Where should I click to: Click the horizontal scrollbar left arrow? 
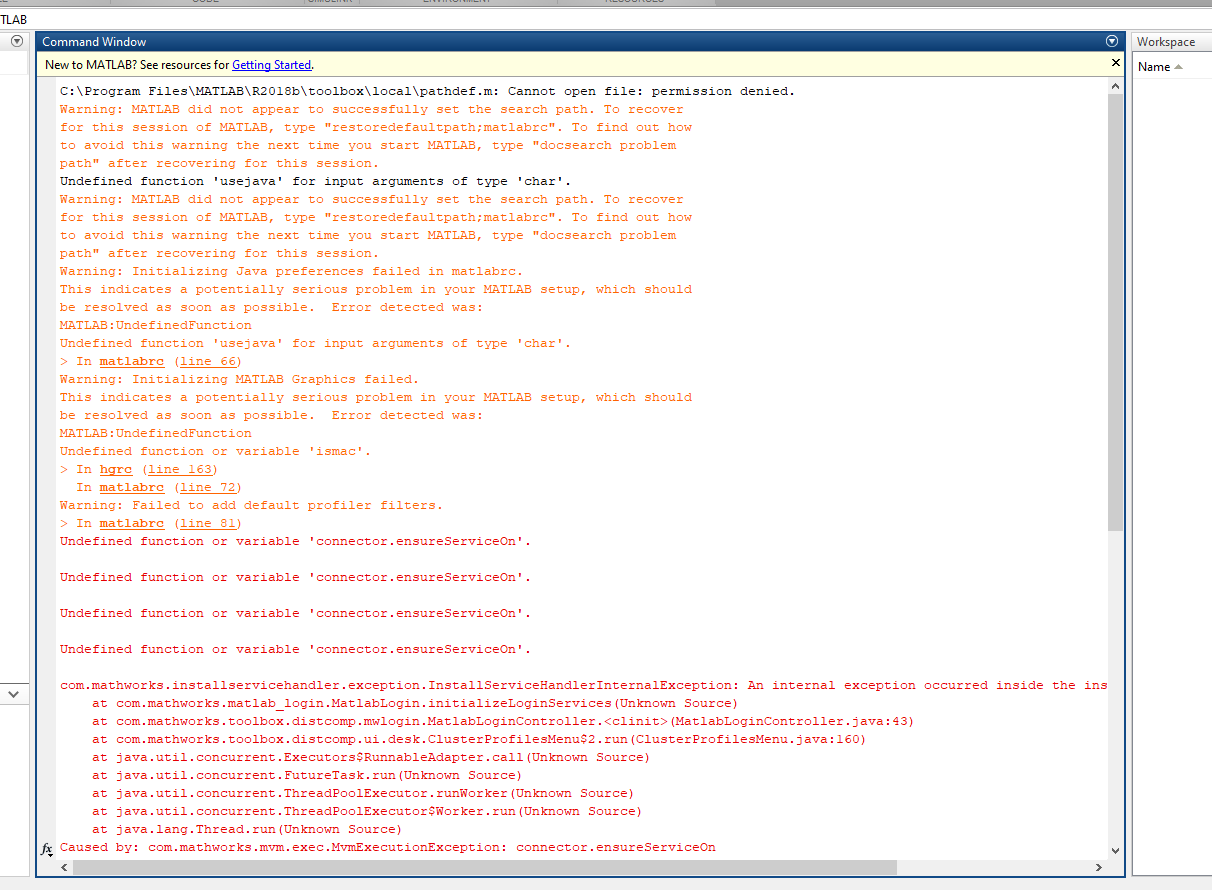point(65,867)
